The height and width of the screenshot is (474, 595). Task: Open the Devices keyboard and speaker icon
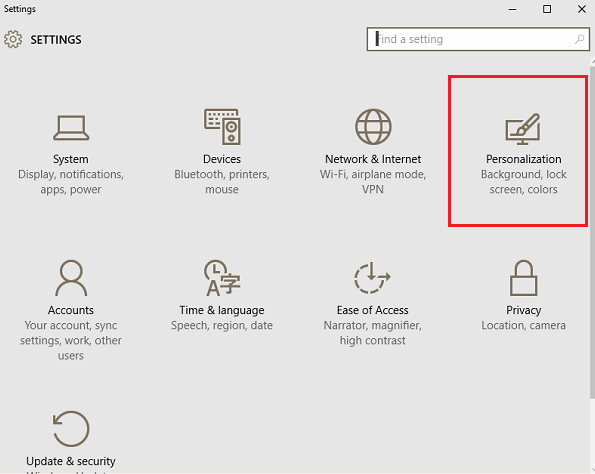click(x=222, y=127)
